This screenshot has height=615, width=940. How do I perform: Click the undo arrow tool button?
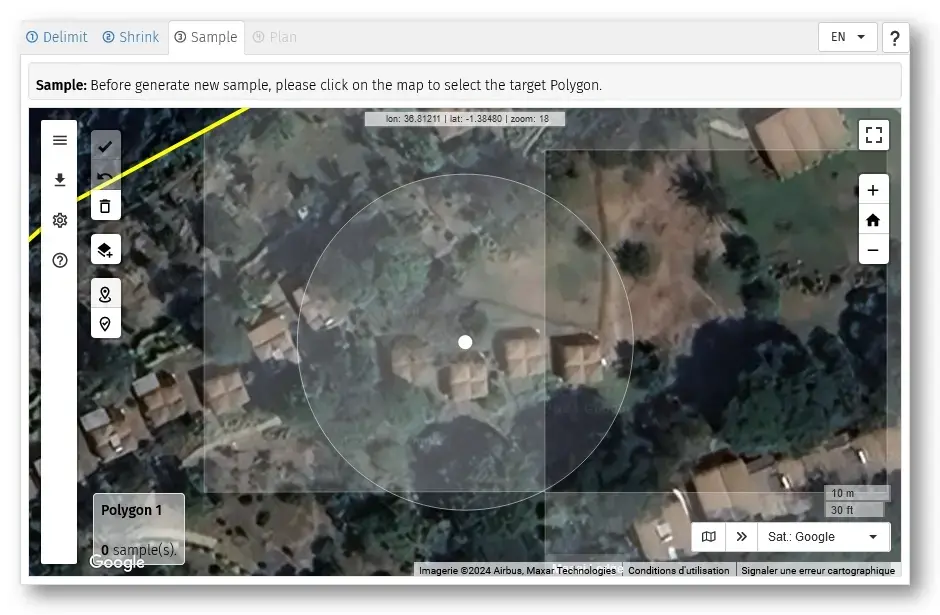[x=105, y=177]
